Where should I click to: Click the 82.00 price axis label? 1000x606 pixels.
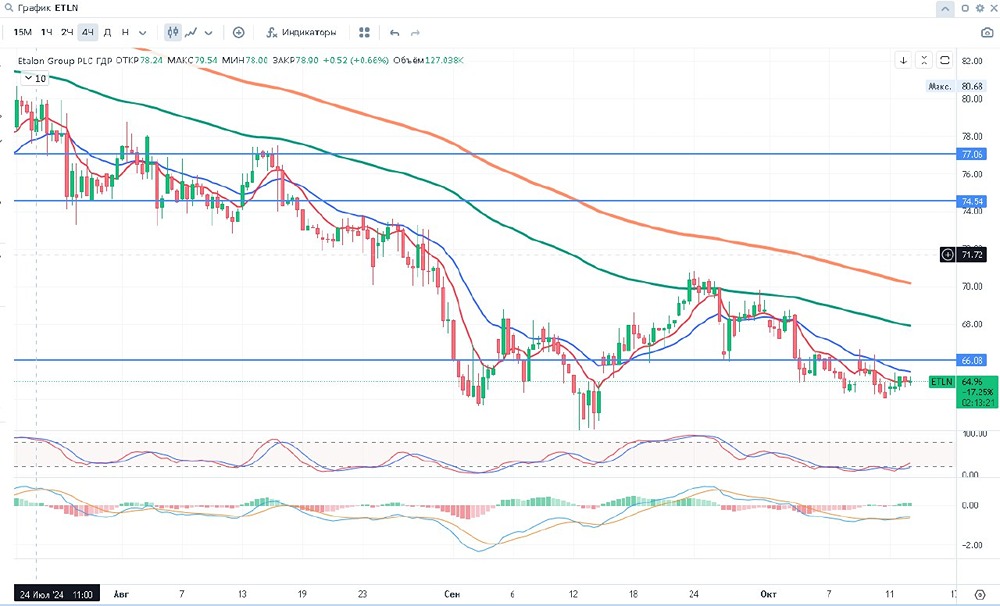click(972, 61)
